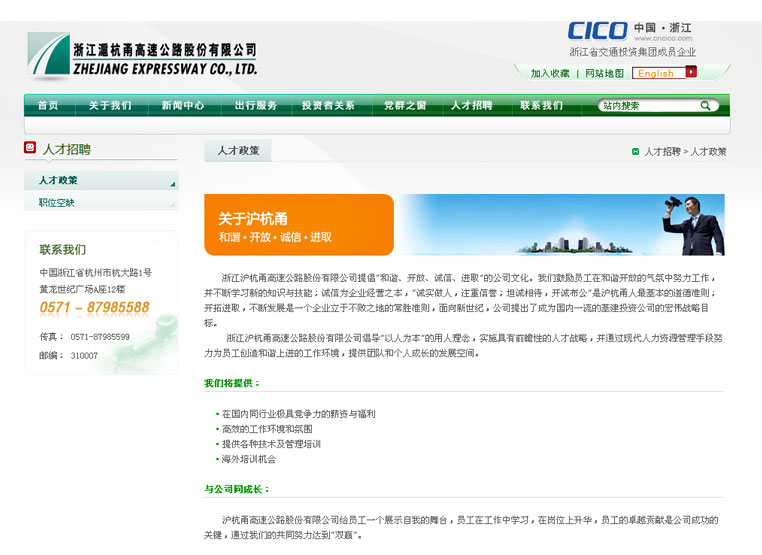Click the search magnifier icon
This screenshot has height=555, width=762.
pyautogui.click(x=708, y=106)
